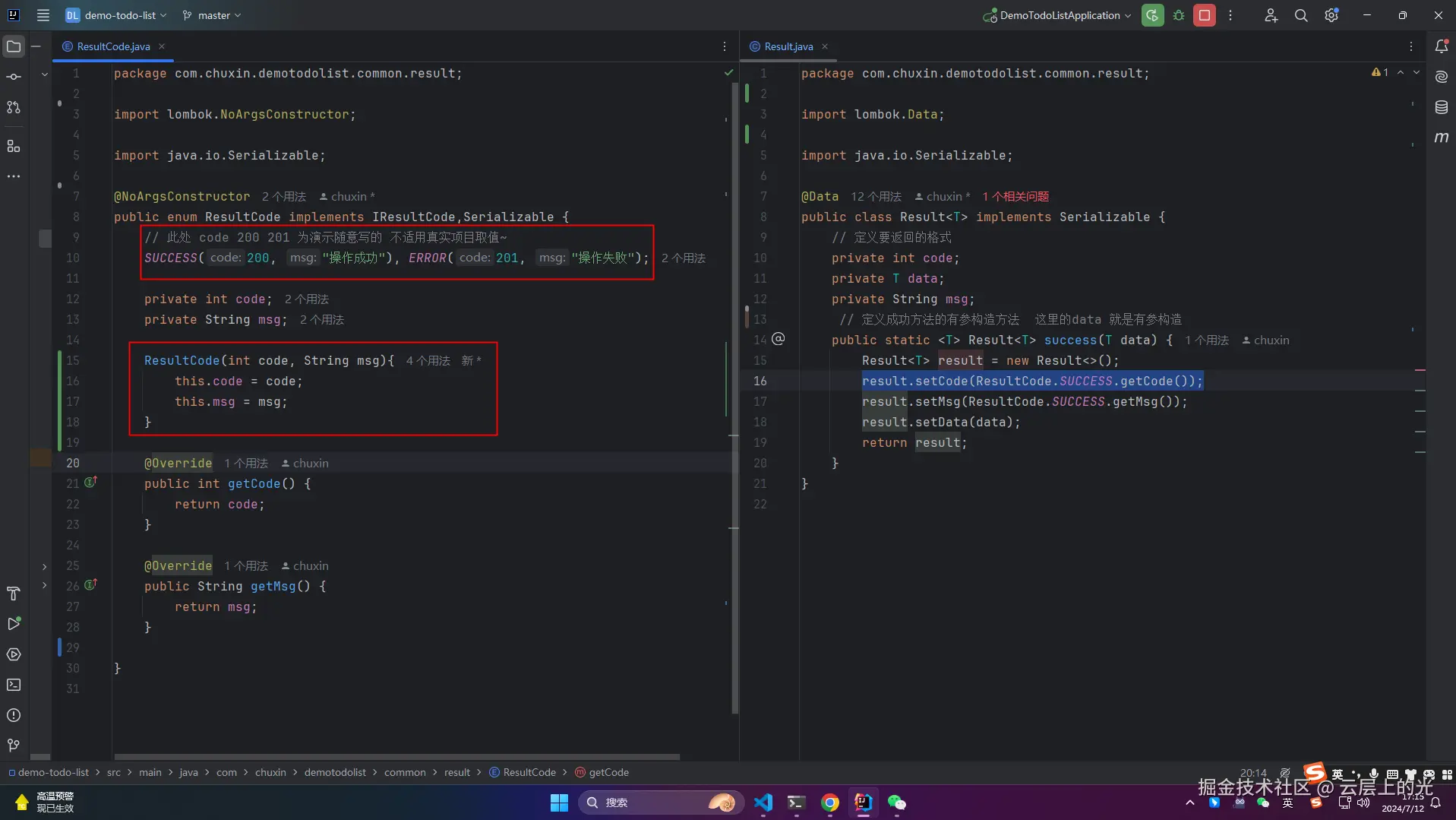Viewport: 1456px width, 820px height.
Task: Open the Windows Start menu
Action: click(x=559, y=803)
